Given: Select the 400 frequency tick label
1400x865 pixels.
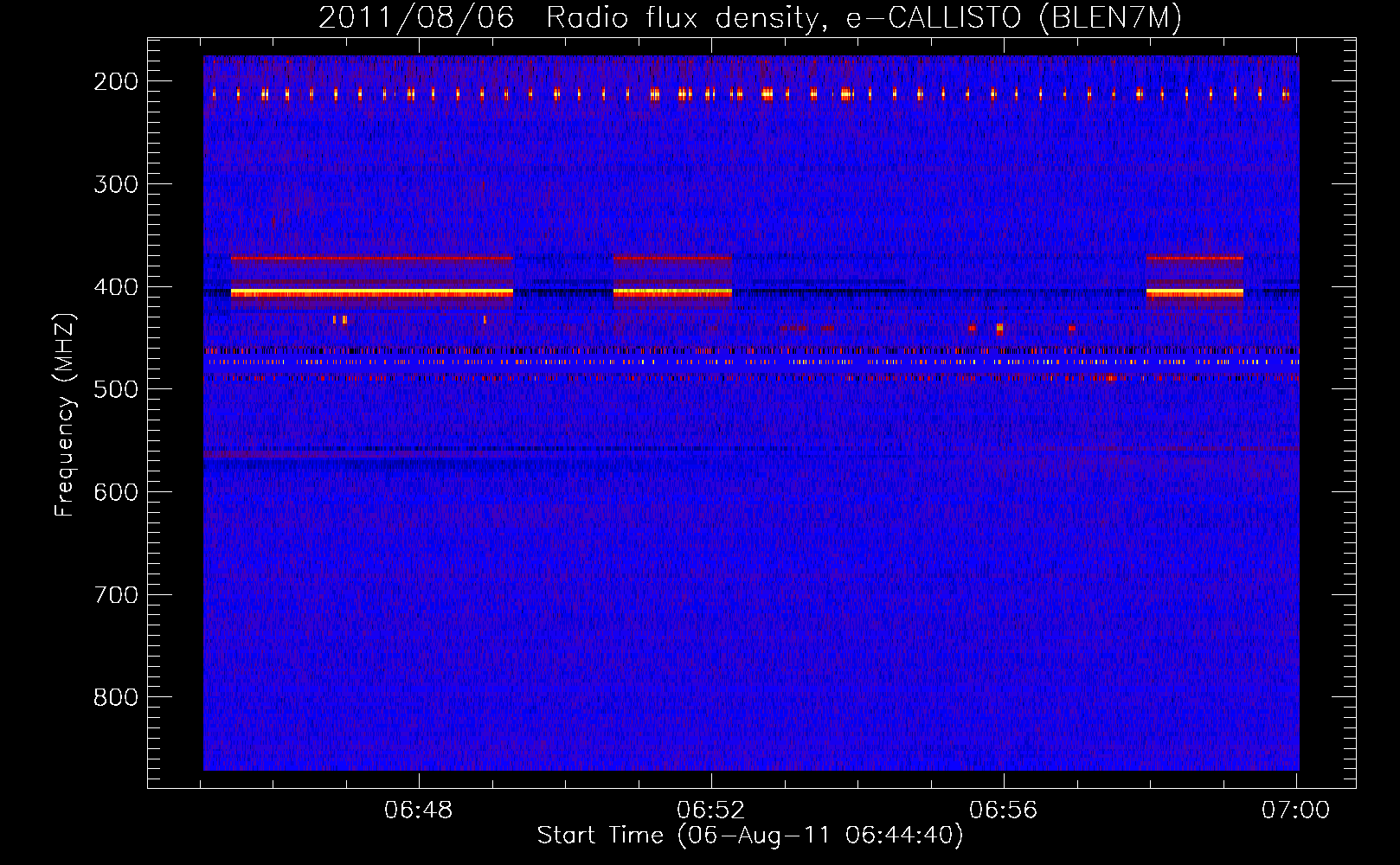Looking at the screenshot, I should click(116, 286).
